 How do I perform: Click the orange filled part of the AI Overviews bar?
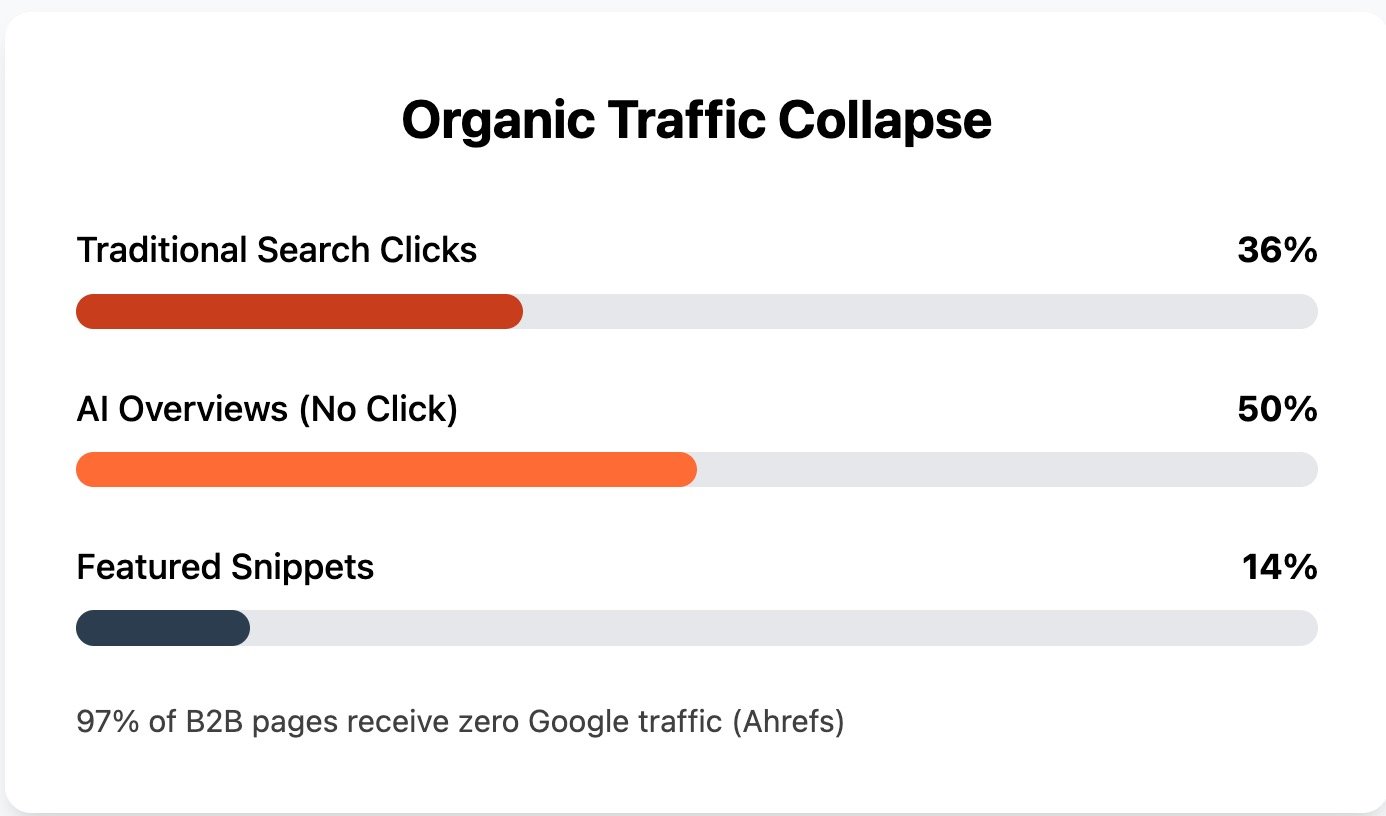[386, 470]
